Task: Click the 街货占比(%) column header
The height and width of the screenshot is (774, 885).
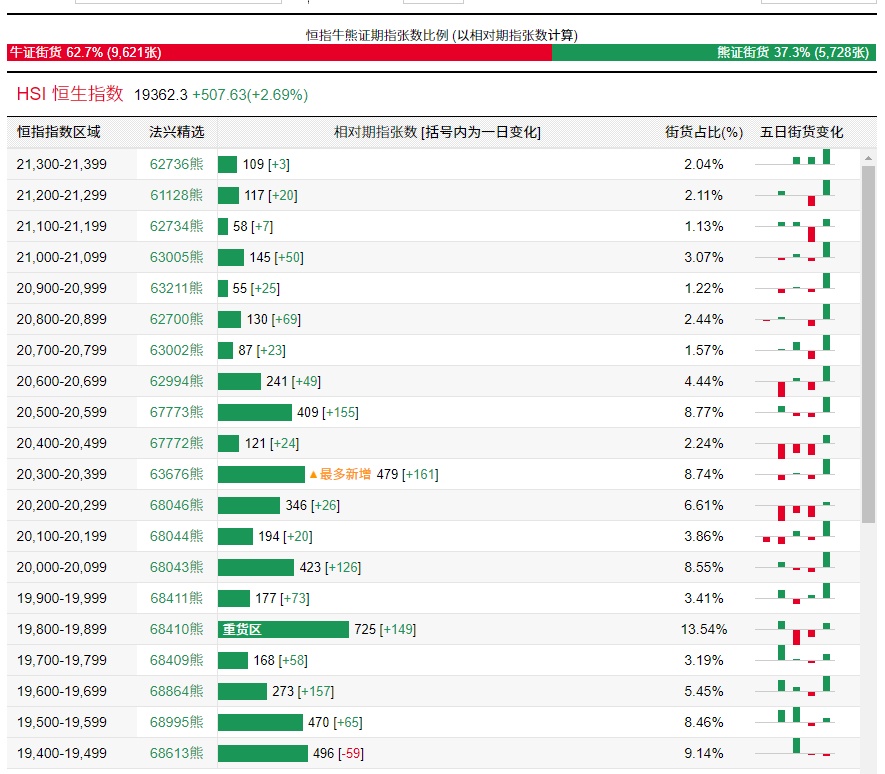Action: 704,132
